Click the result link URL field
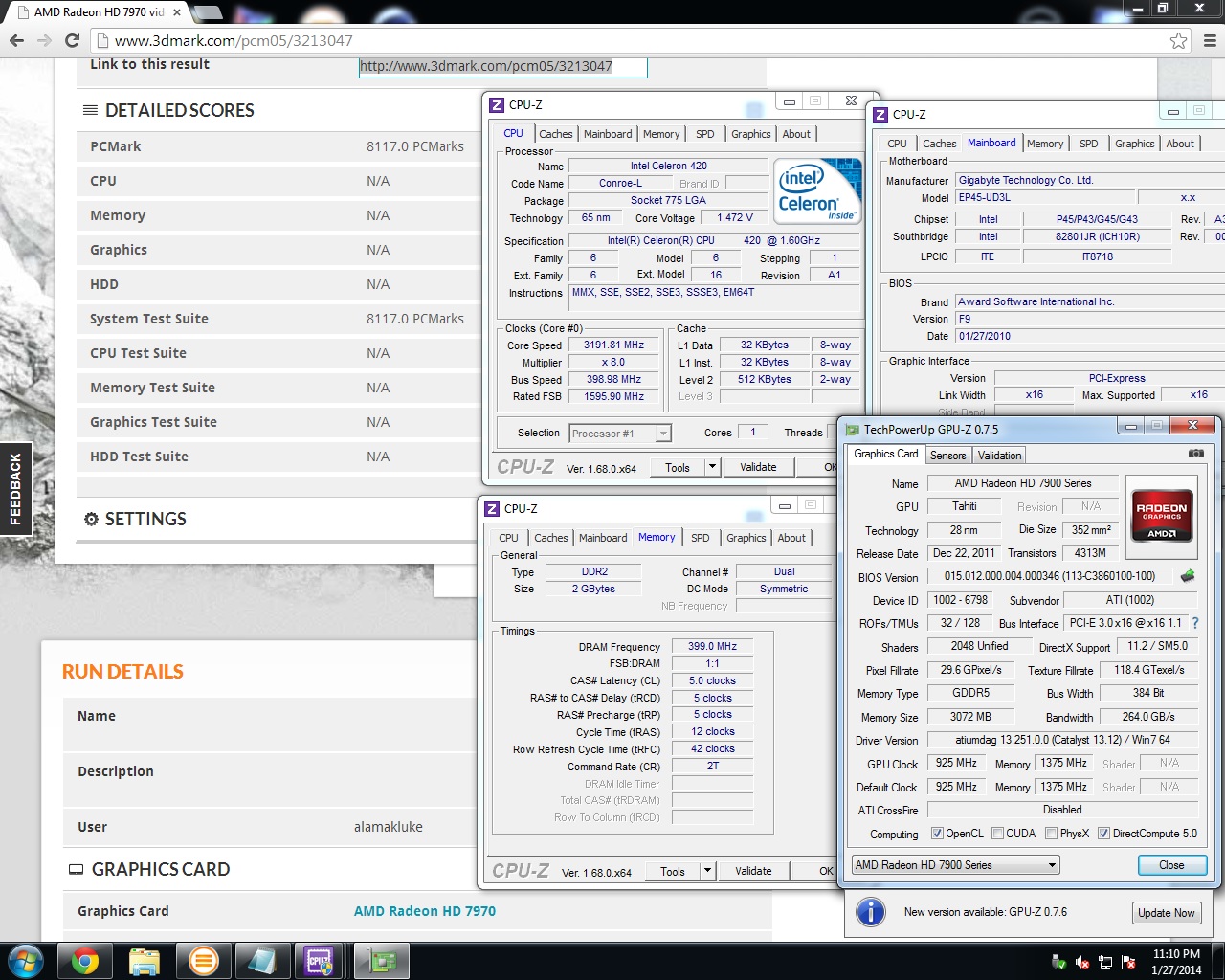1225x980 pixels. click(x=502, y=66)
